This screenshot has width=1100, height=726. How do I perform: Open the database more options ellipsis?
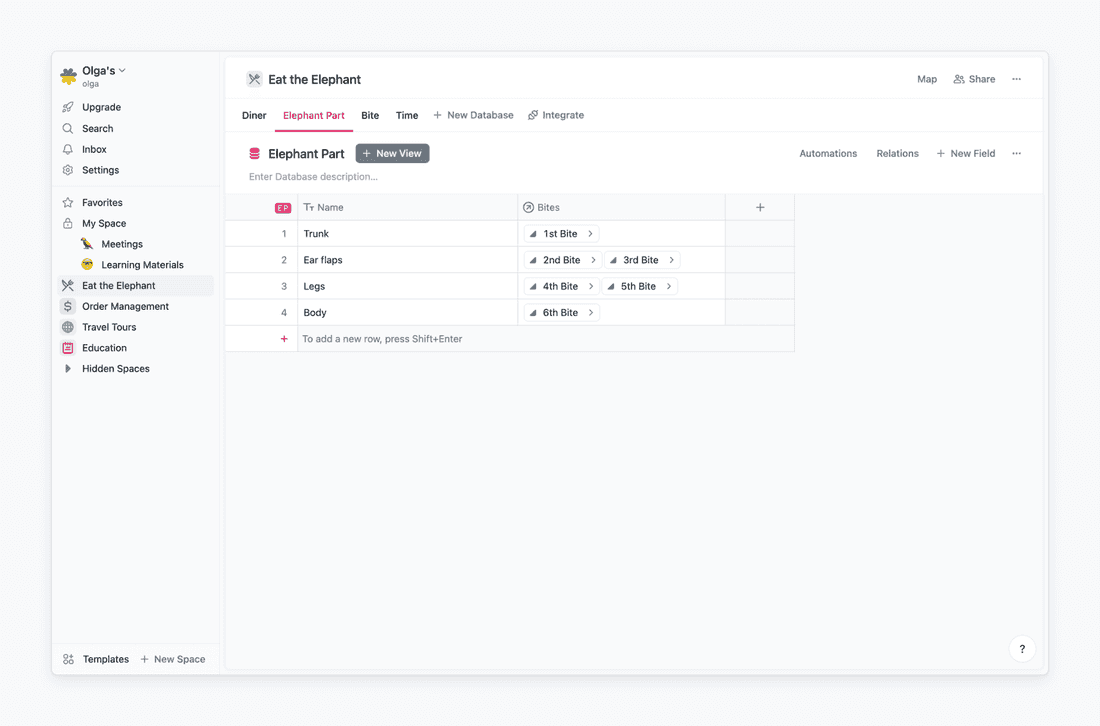(x=1016, y=154)
